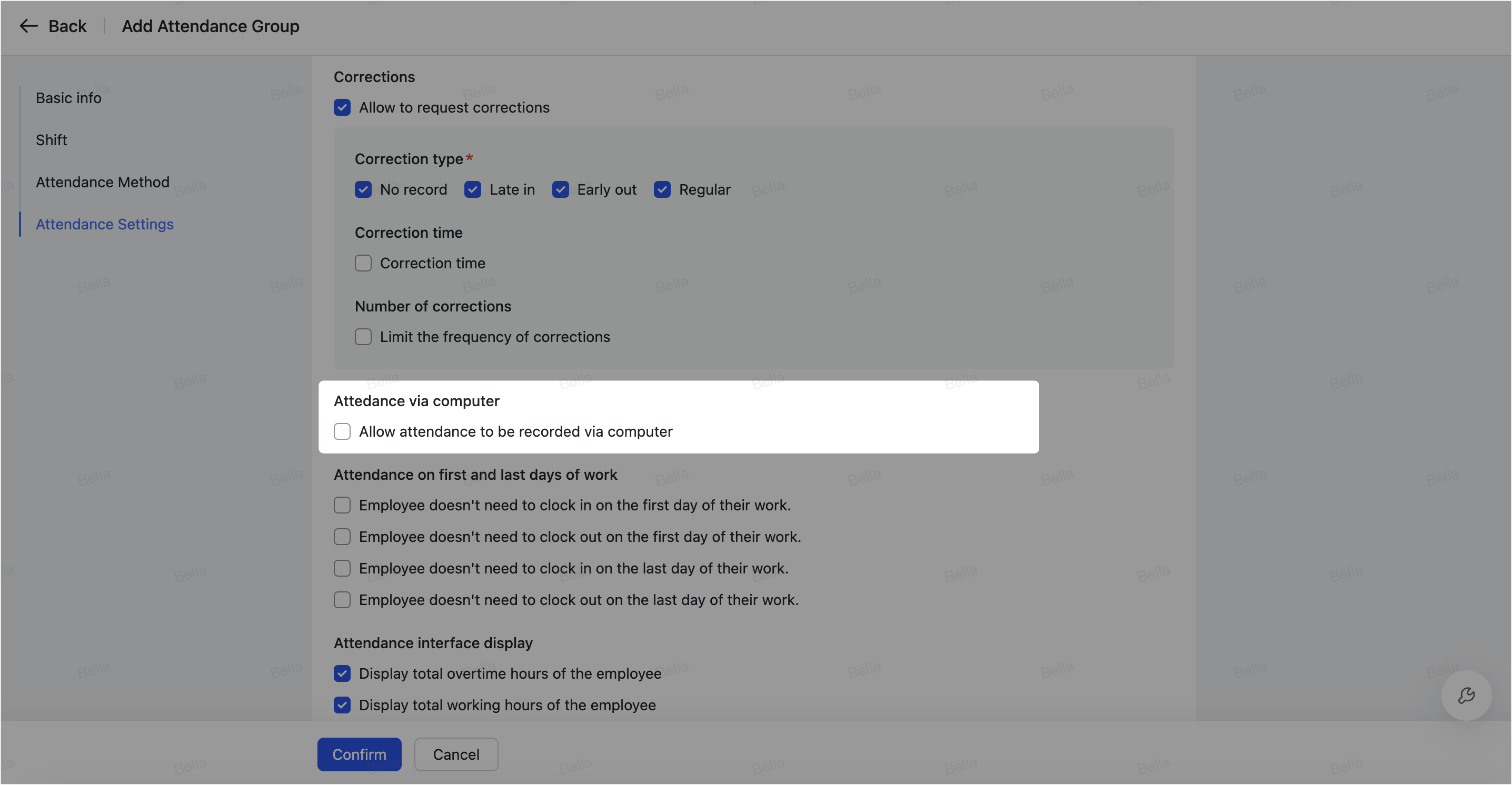
Task: Switch to the Shift section
Action: tap(51, 140)
